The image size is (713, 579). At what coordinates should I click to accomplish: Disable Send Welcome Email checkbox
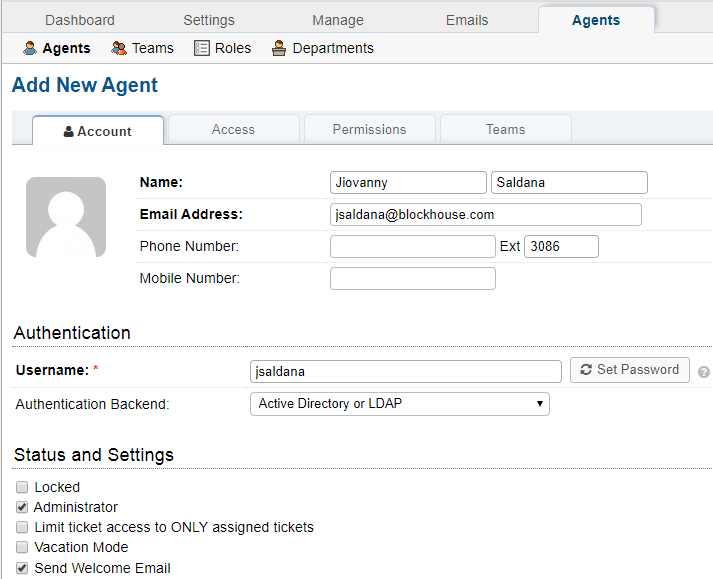(x=22, y=568)
